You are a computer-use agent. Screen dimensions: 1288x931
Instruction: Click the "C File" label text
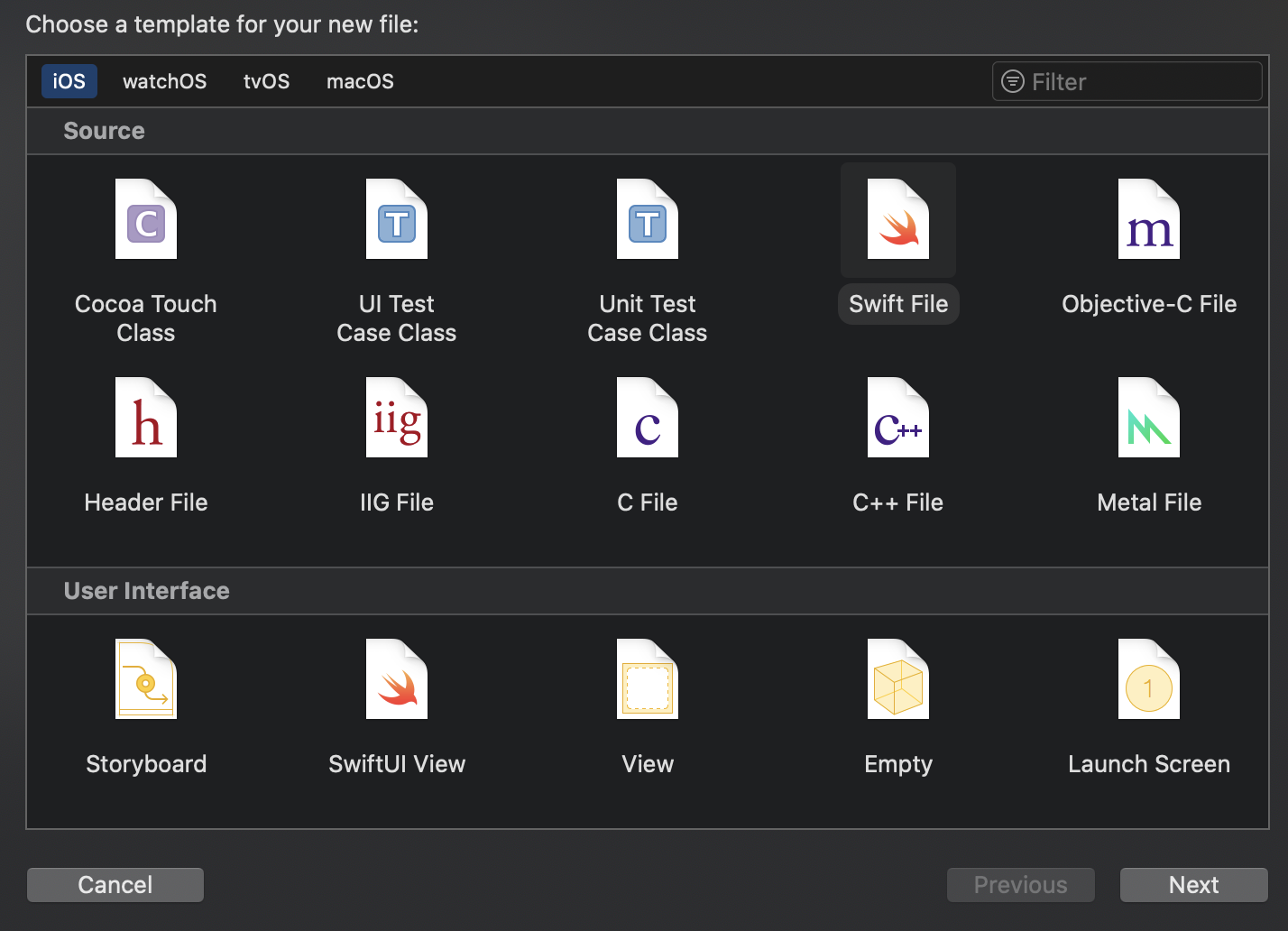[x=648, y=502]
